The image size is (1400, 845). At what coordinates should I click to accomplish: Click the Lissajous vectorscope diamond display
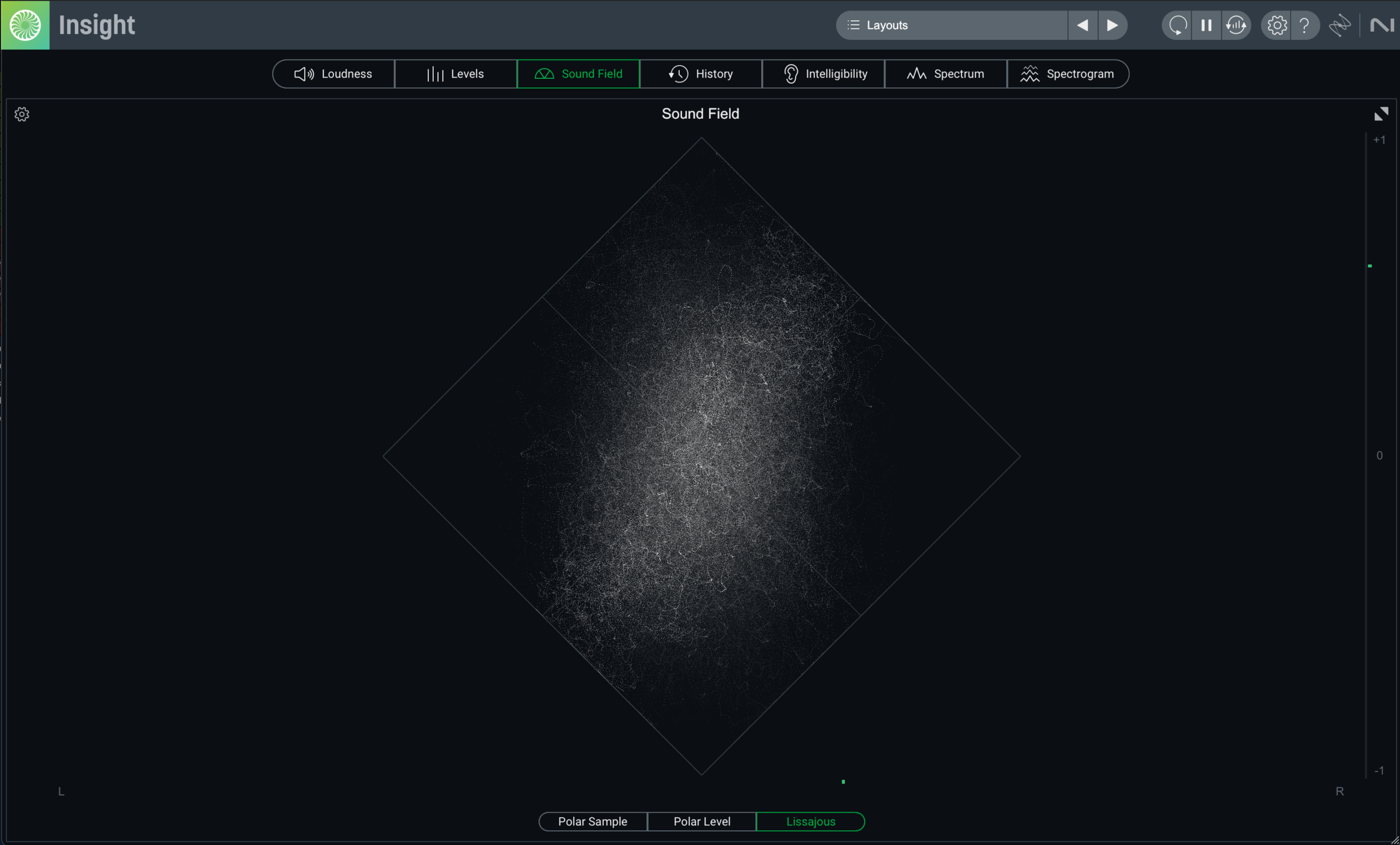point(701,456)
